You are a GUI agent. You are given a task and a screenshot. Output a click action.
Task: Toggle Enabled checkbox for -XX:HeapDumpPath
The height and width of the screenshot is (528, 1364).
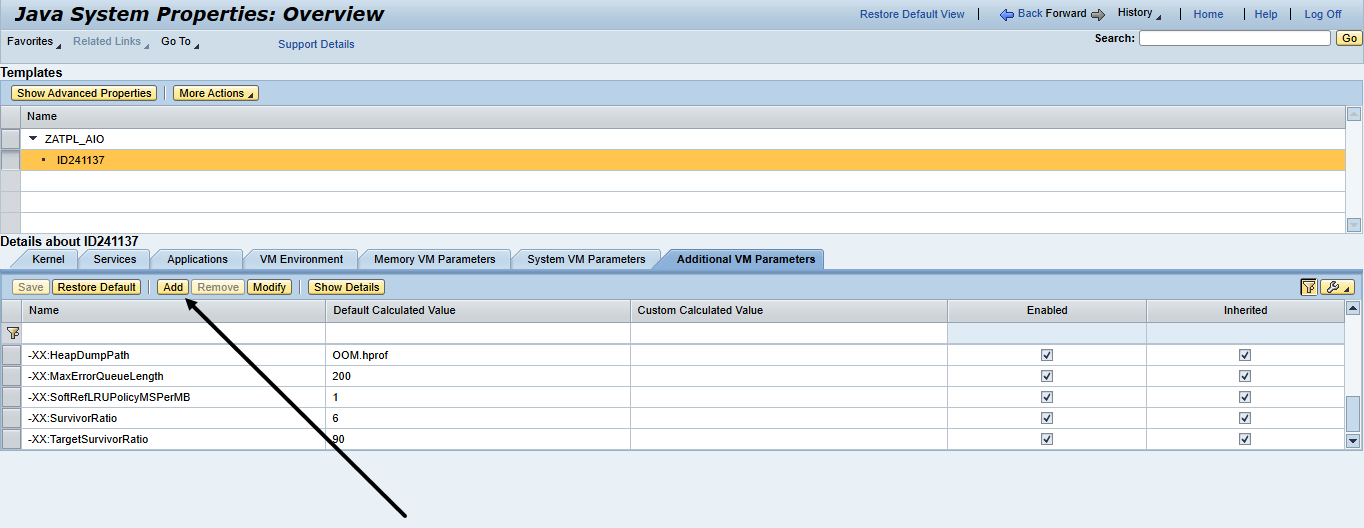coord(1046,355)
